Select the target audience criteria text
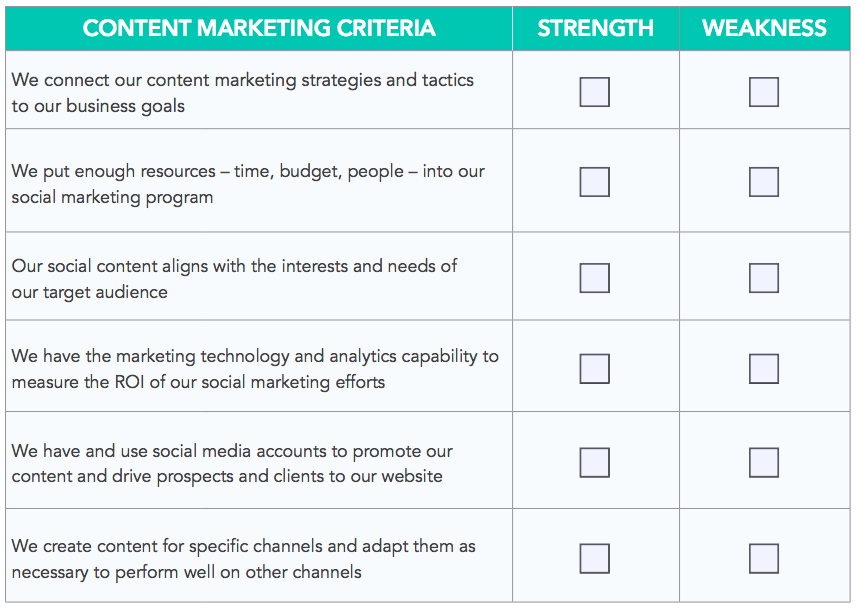 (x=234, y=279)
